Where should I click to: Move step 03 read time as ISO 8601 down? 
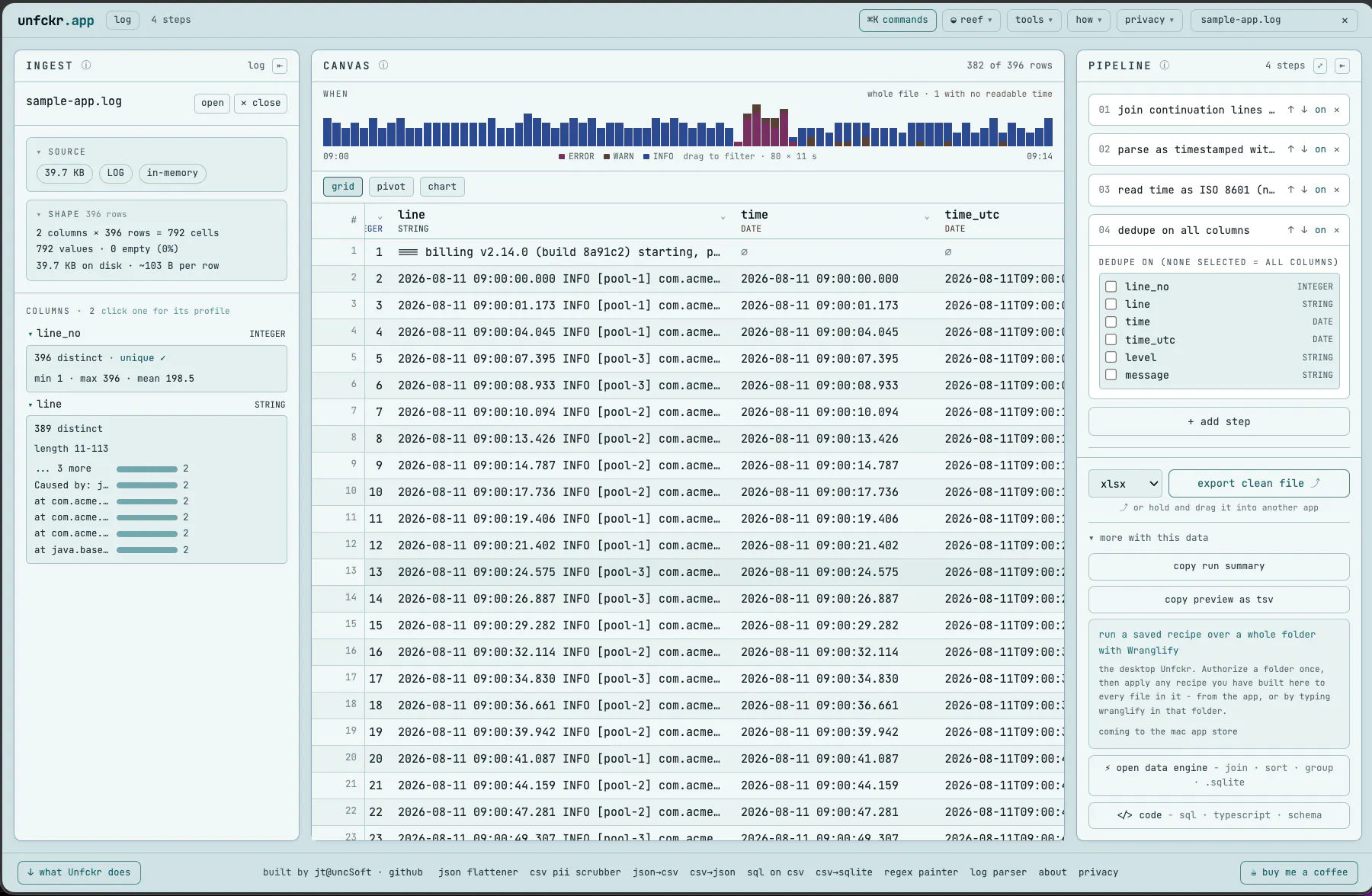(1304, 190)
